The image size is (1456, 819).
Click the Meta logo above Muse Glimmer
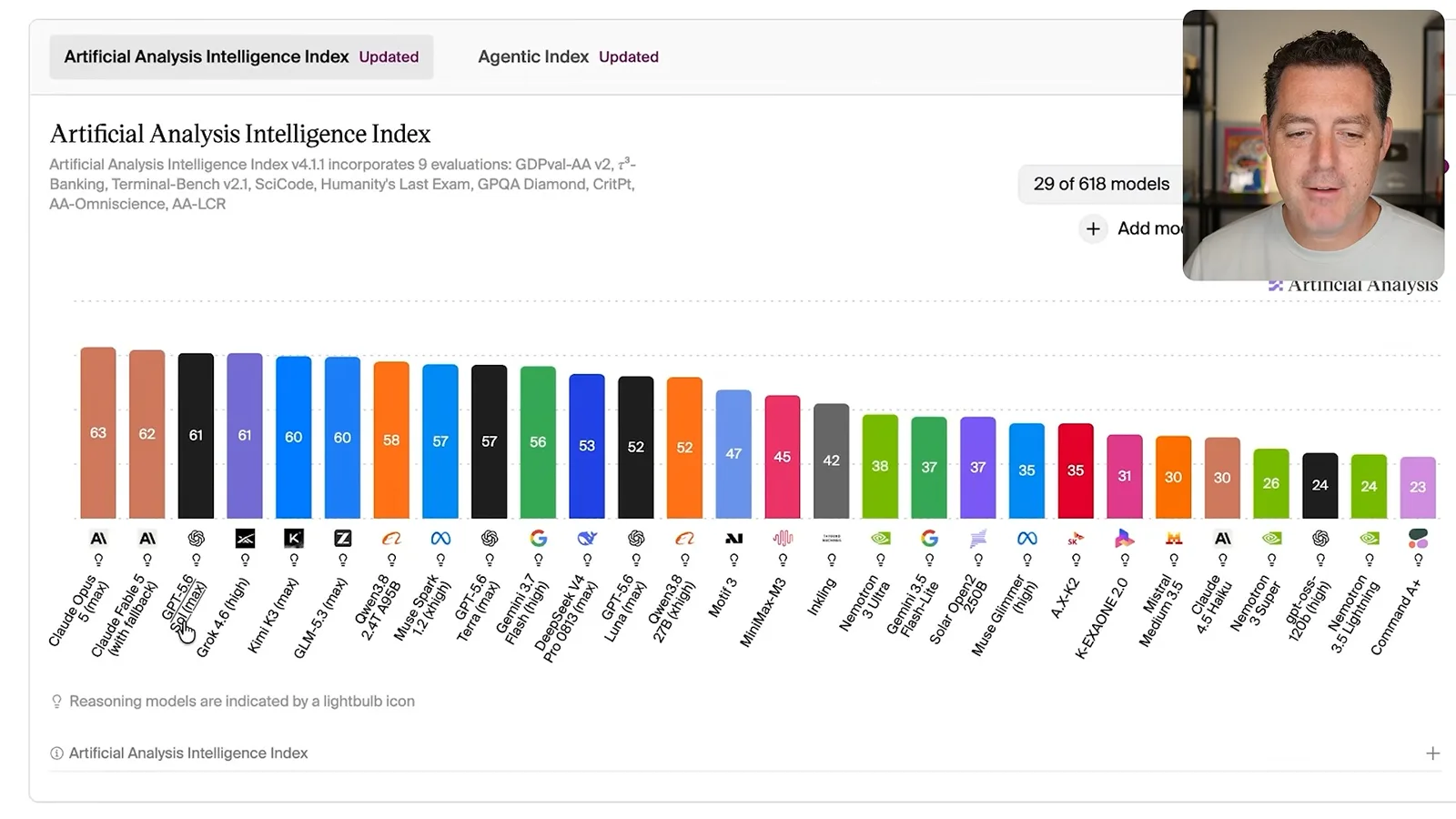(x=1026, y=539)
